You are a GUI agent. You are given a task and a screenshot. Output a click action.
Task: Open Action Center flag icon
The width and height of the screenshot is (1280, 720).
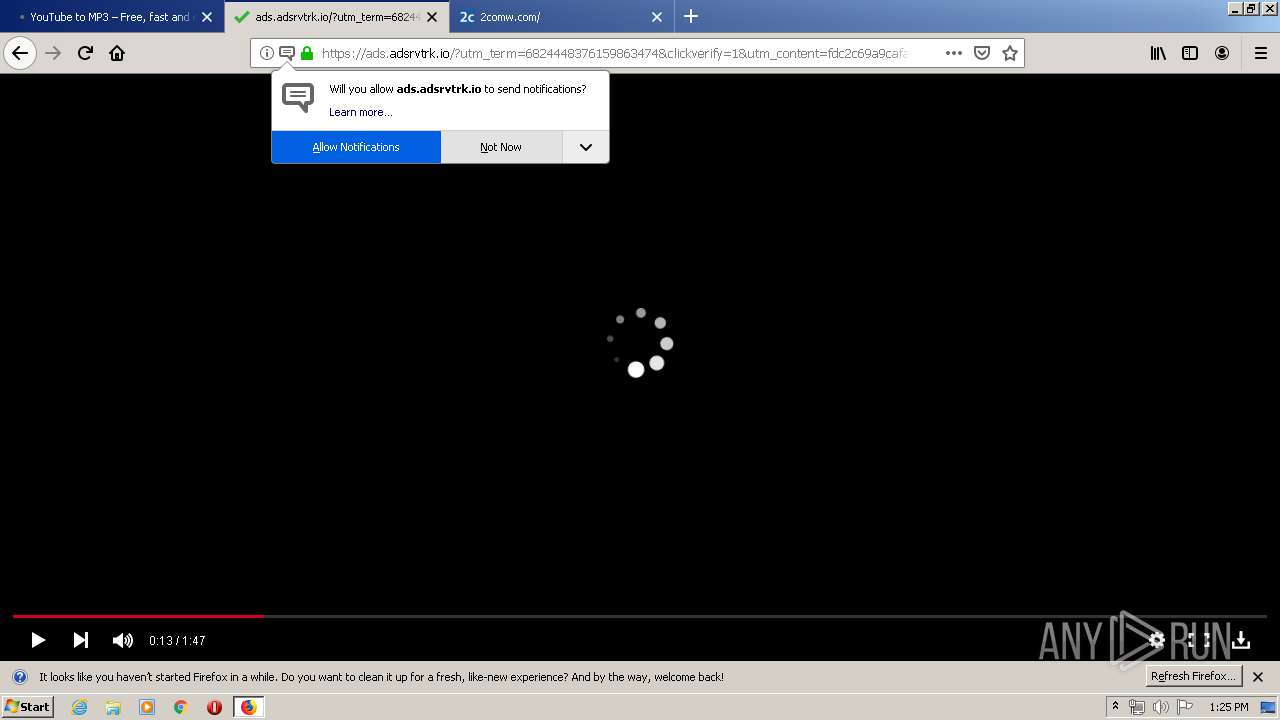pos(1185,707)
